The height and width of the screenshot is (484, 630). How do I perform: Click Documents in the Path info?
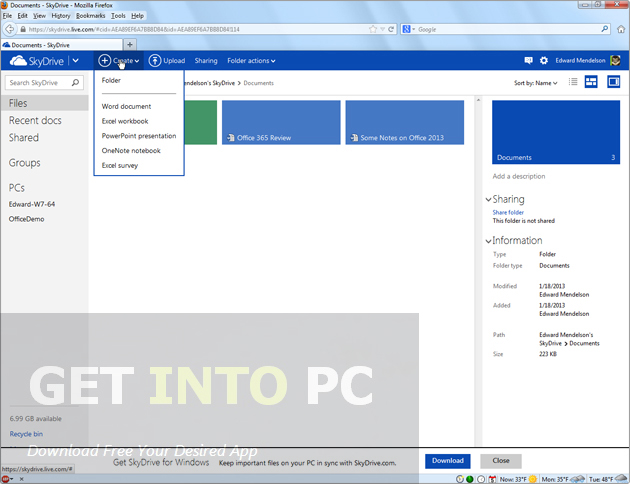(x=584, y=343)
